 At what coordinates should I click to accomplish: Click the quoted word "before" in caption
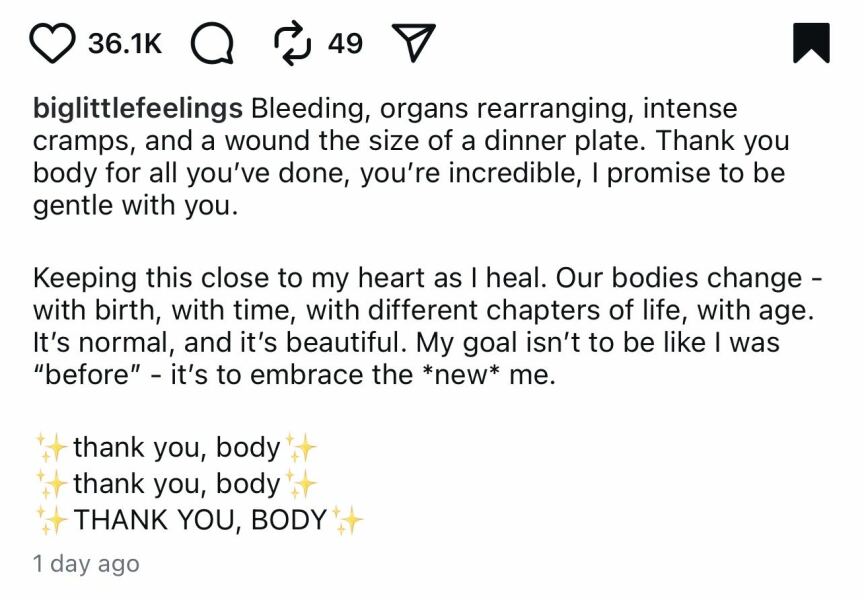coord(79,373)
